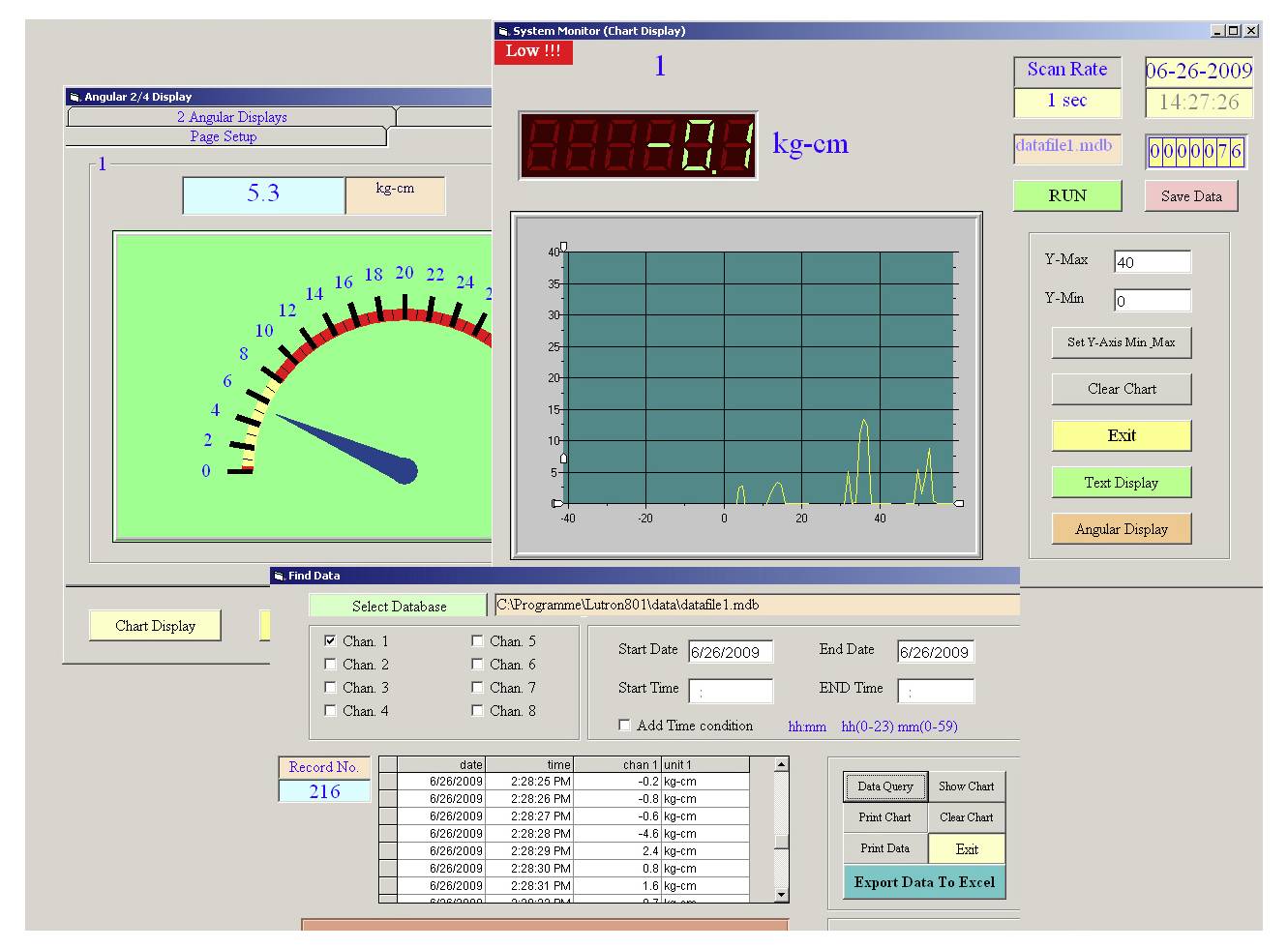1288x949 pixels.
Task: Click the Show Chart button
Action: [967, 786]
